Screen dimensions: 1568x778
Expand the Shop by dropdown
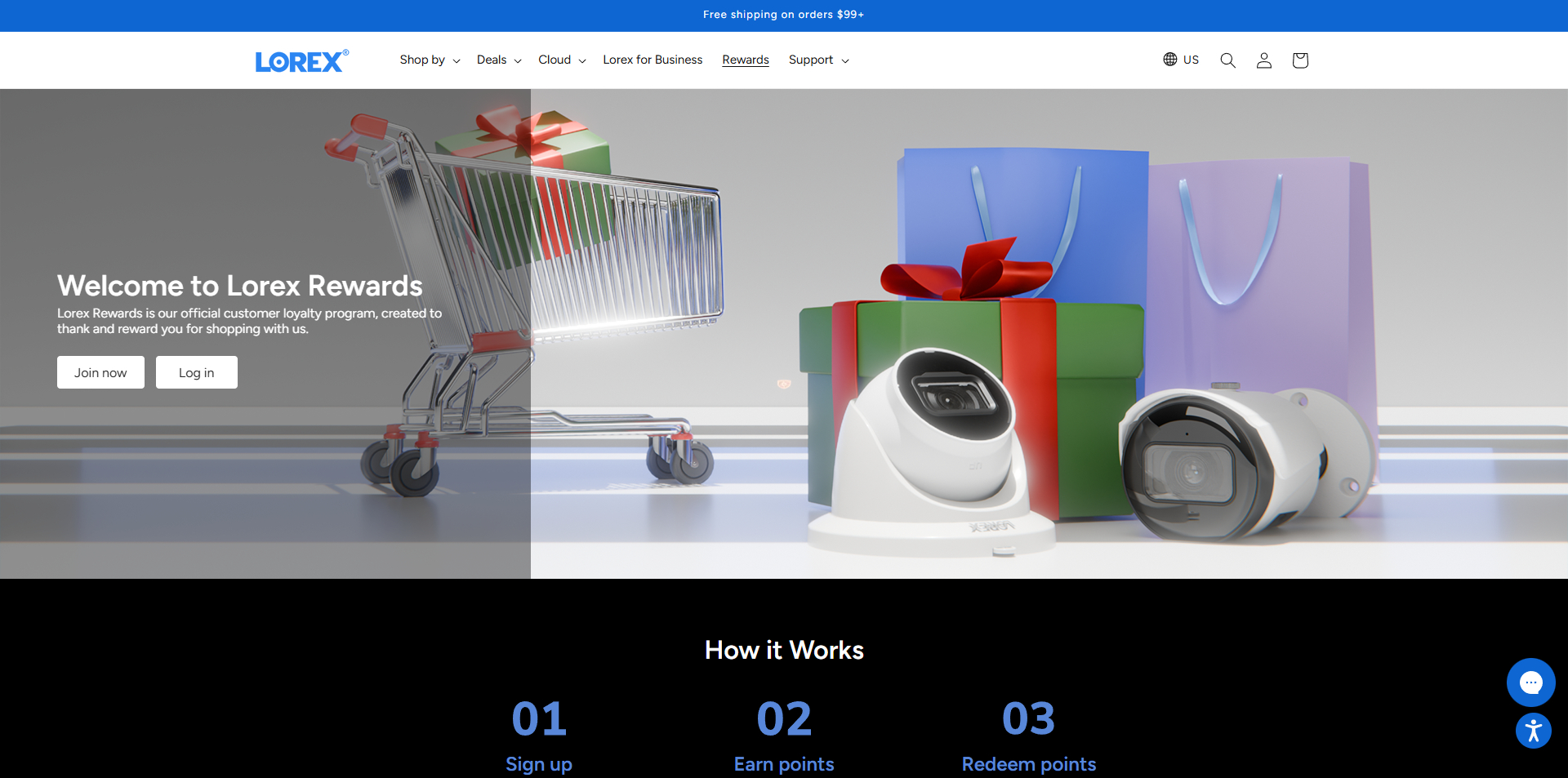coord(430,60)
